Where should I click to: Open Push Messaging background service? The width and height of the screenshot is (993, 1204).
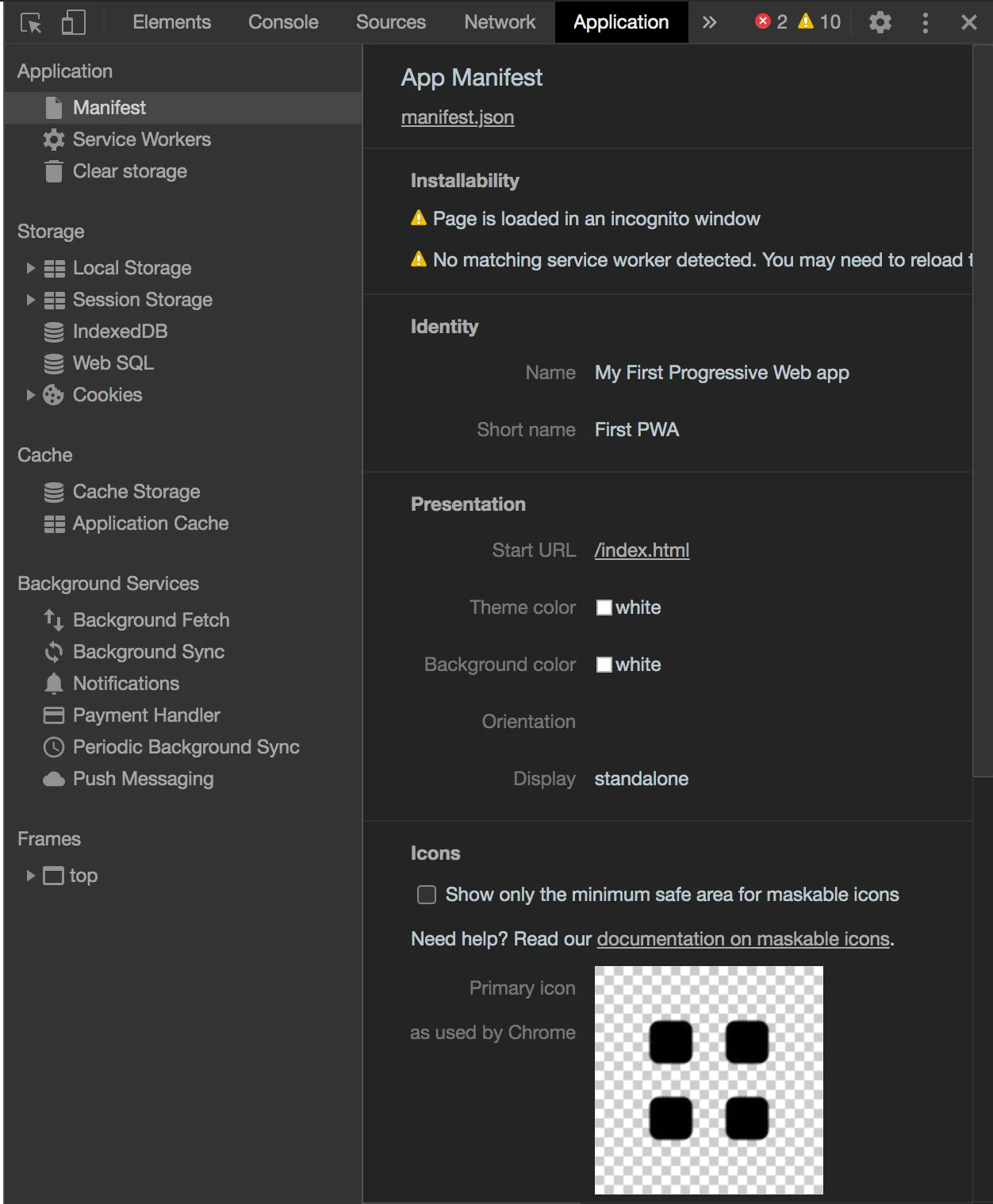point(143,778)
